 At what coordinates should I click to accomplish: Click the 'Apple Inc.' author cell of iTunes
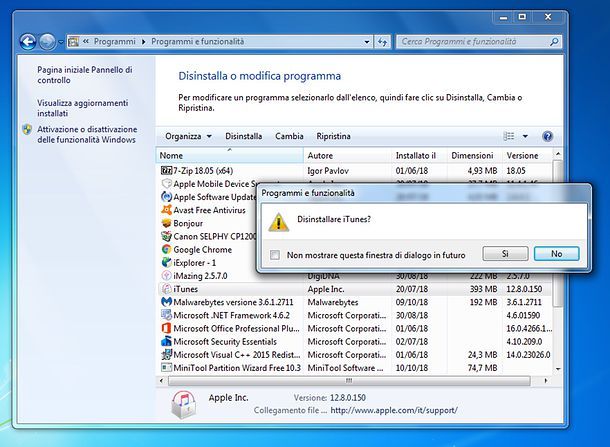[326, 289]
